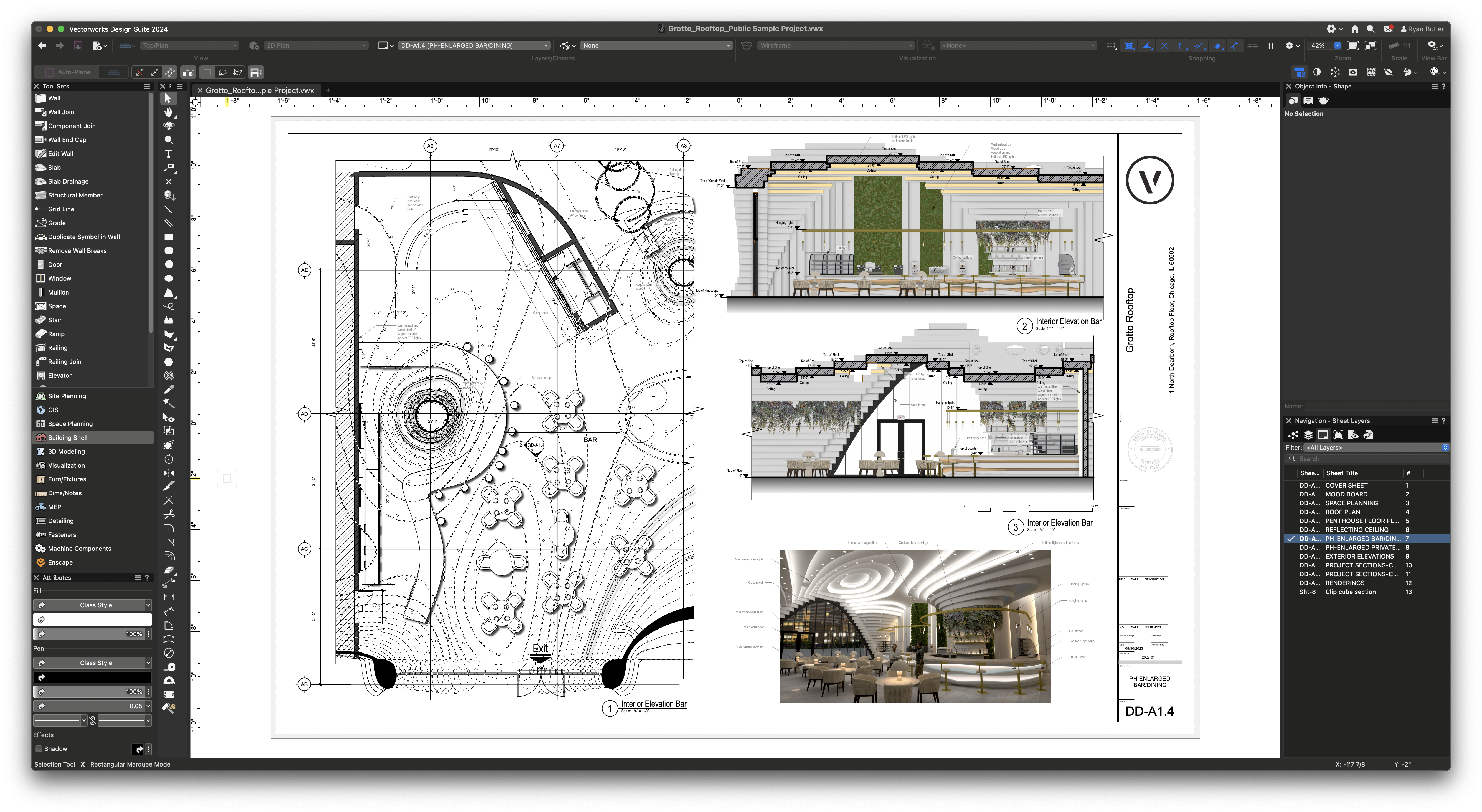Activate the Slab tool
Screen dimensions: 1482x812
pyautogui.click(x=54, y=168)
